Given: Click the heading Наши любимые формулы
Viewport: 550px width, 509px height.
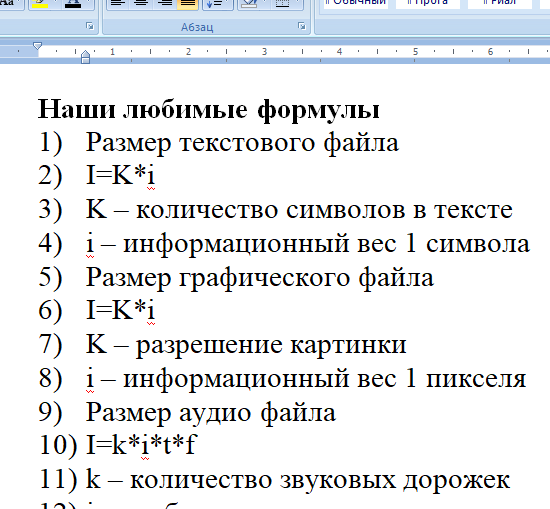Looking at the screenshot, I should [x=209, y=109].
